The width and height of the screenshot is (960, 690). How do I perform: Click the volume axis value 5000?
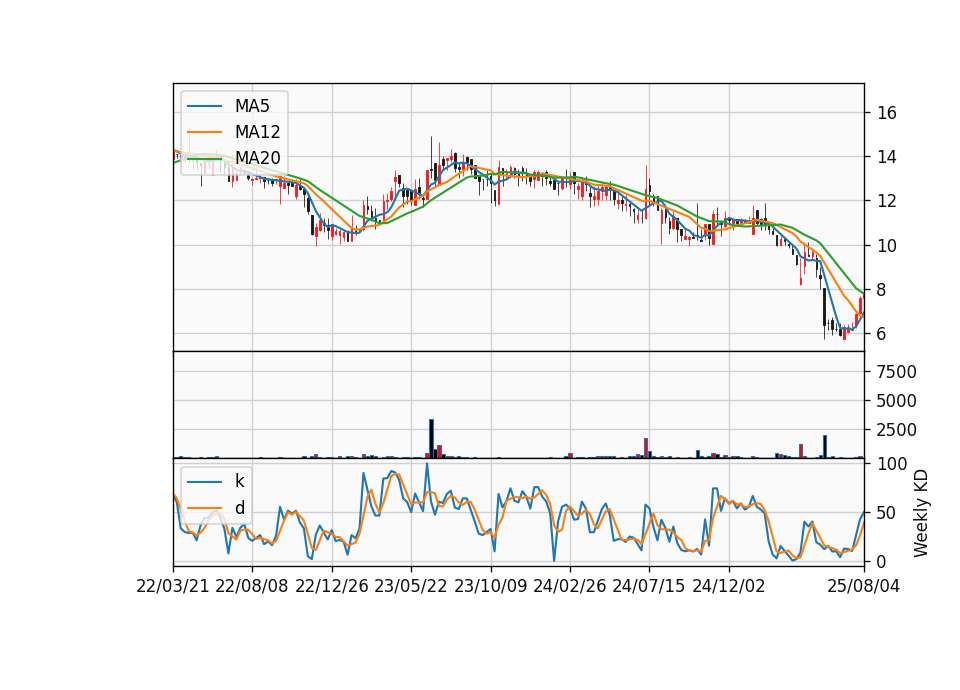[x=896, y=401]
